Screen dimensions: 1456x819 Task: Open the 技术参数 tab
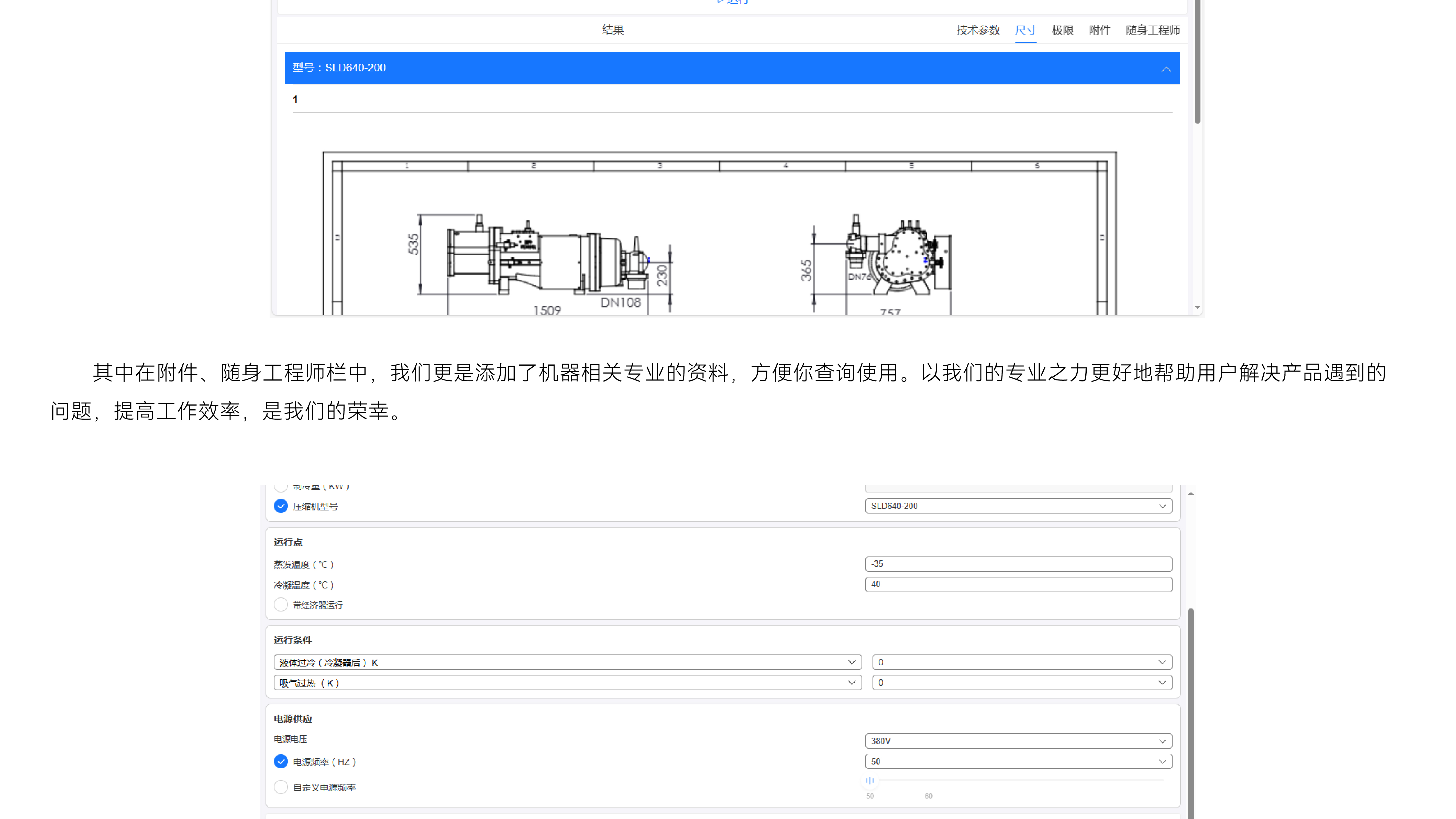(978, 30)
